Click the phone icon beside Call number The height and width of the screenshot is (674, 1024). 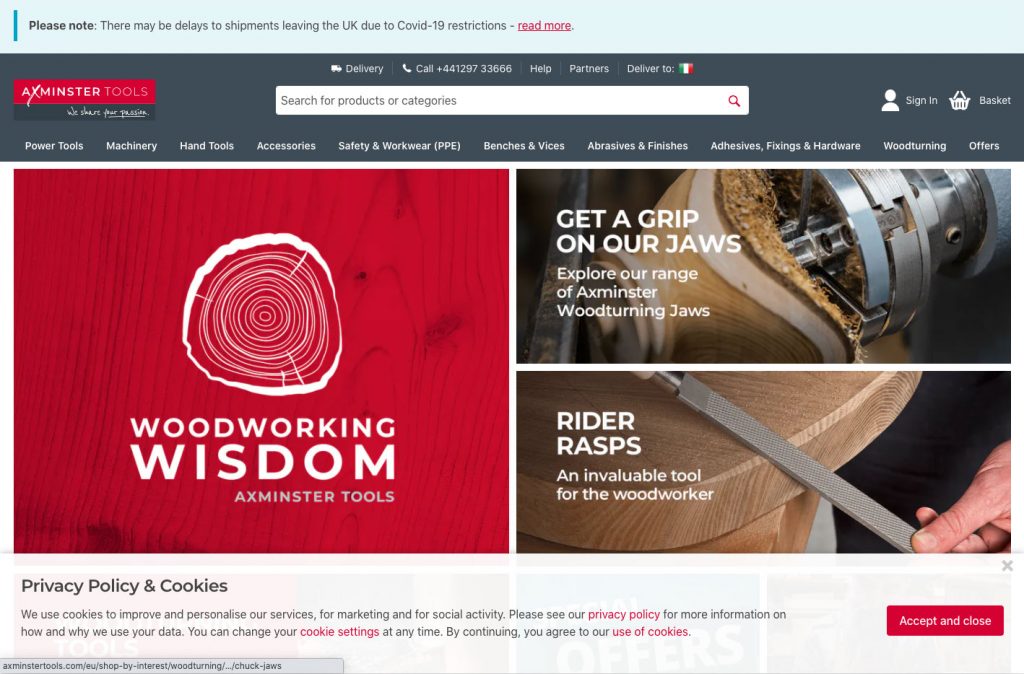[x=407, y=68]
